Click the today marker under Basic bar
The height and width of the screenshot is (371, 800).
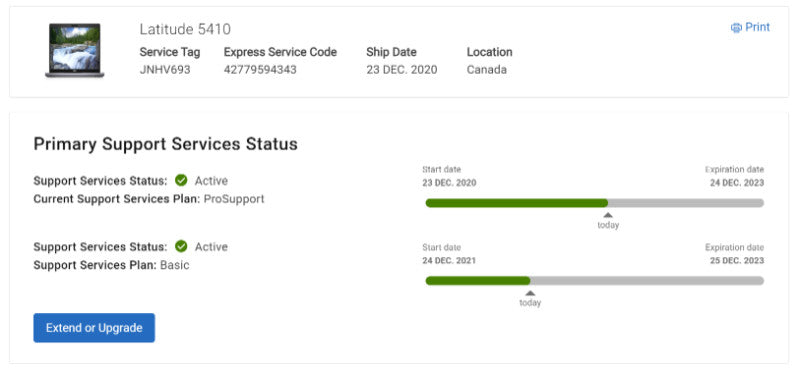(530, 299)
